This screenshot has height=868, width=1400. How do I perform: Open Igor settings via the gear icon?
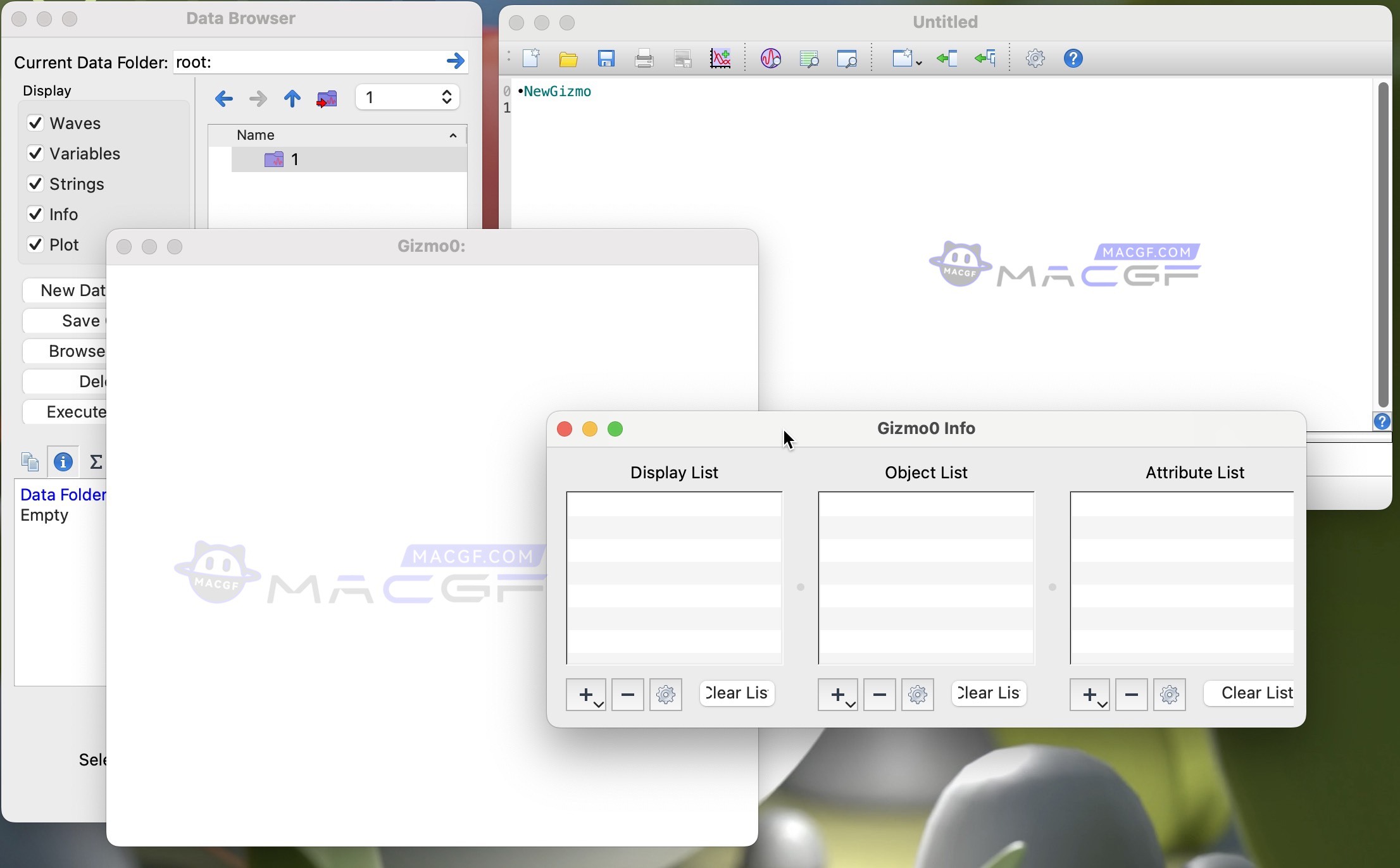click(x=1035, y=58)
